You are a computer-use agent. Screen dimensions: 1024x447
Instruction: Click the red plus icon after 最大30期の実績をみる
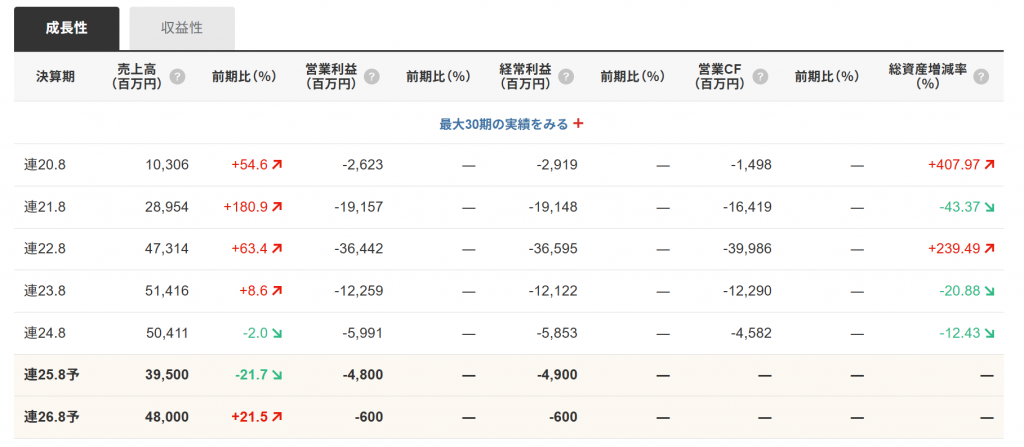pyautogui.click(x=578, y=124)
